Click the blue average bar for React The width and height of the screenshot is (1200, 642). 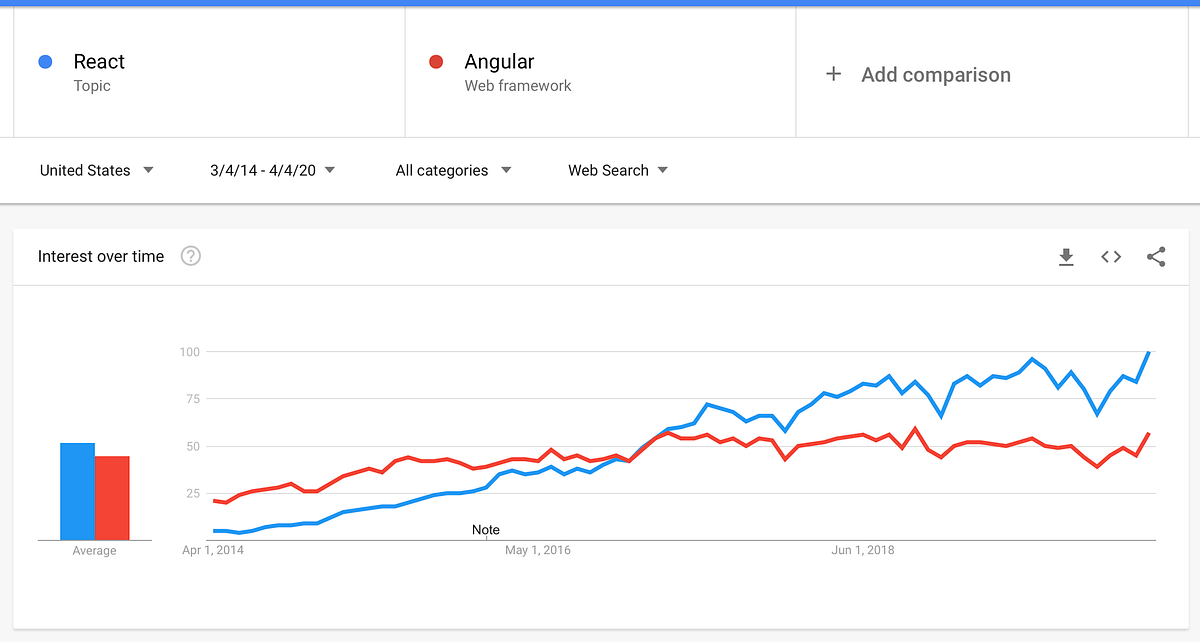pos(78,490)
